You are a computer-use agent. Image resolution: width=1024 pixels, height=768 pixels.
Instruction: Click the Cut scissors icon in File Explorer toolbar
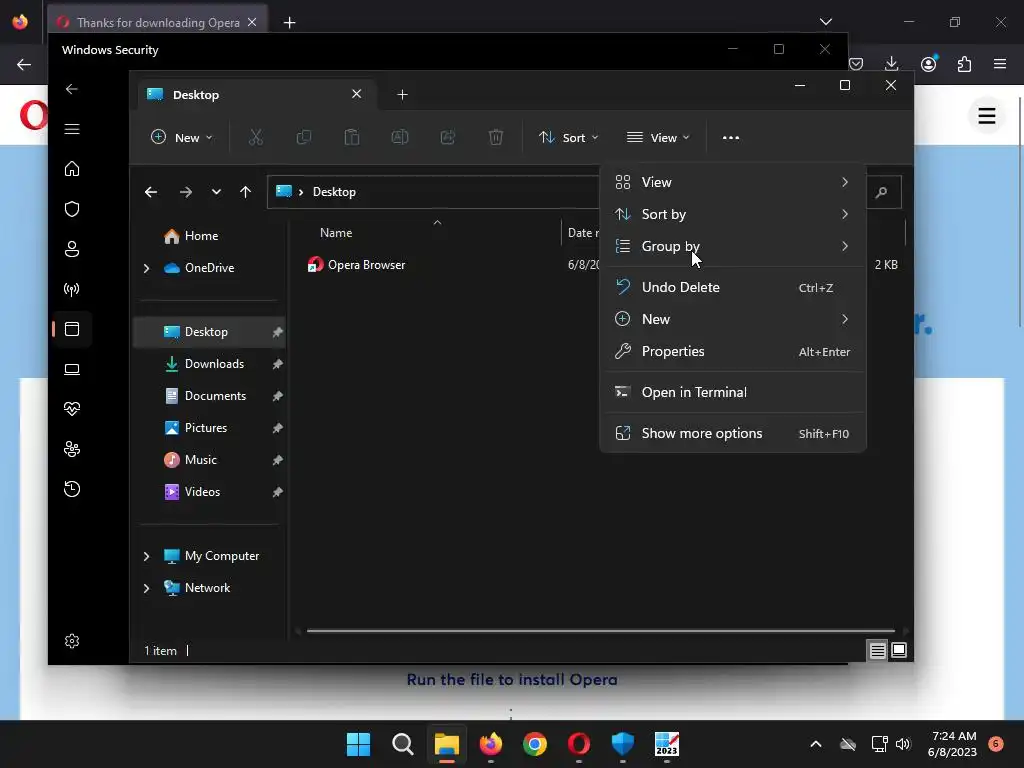[255, 137]
